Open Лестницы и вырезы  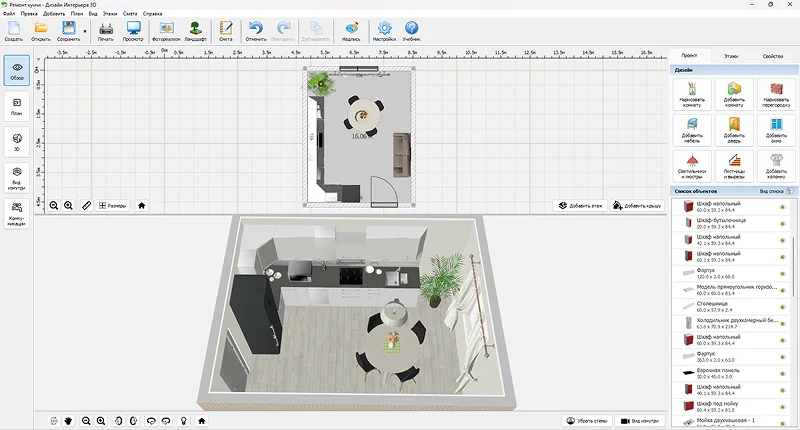[734, 166]
